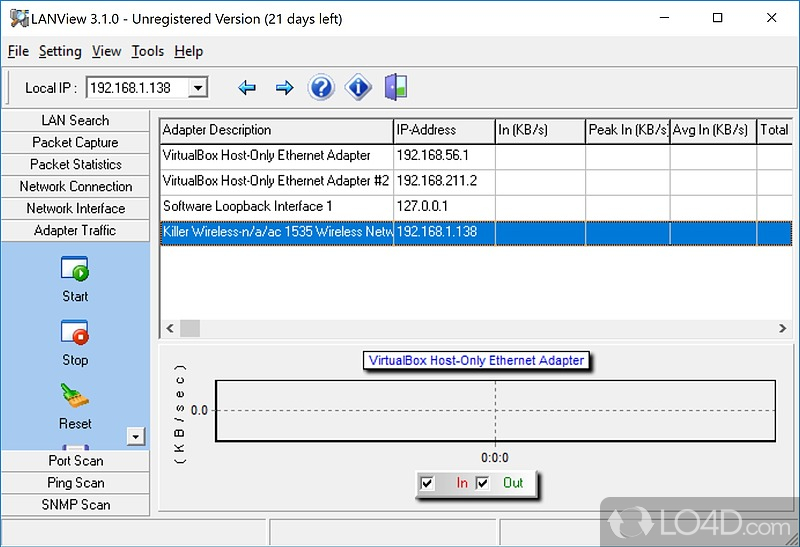Select Adapter Traffic panel
Image resolution: width=800 pixels, height=547 pixels.
[76, 230]
